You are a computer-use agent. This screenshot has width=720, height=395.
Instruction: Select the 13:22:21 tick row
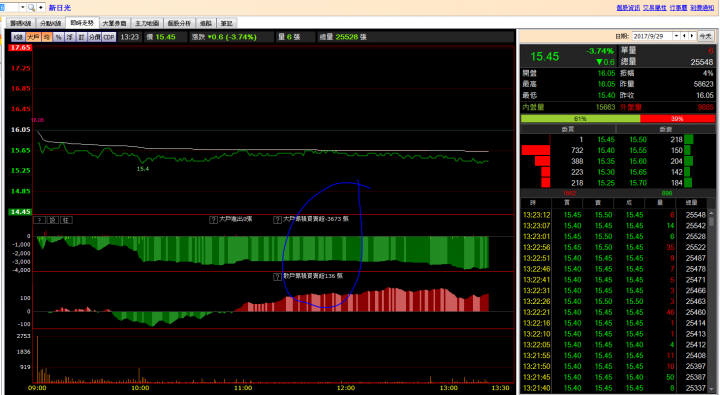[x=614, y=312]
